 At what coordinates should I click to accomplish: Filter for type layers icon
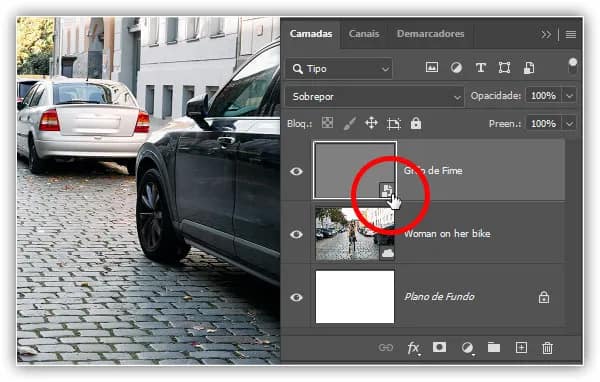pos(481,68)
